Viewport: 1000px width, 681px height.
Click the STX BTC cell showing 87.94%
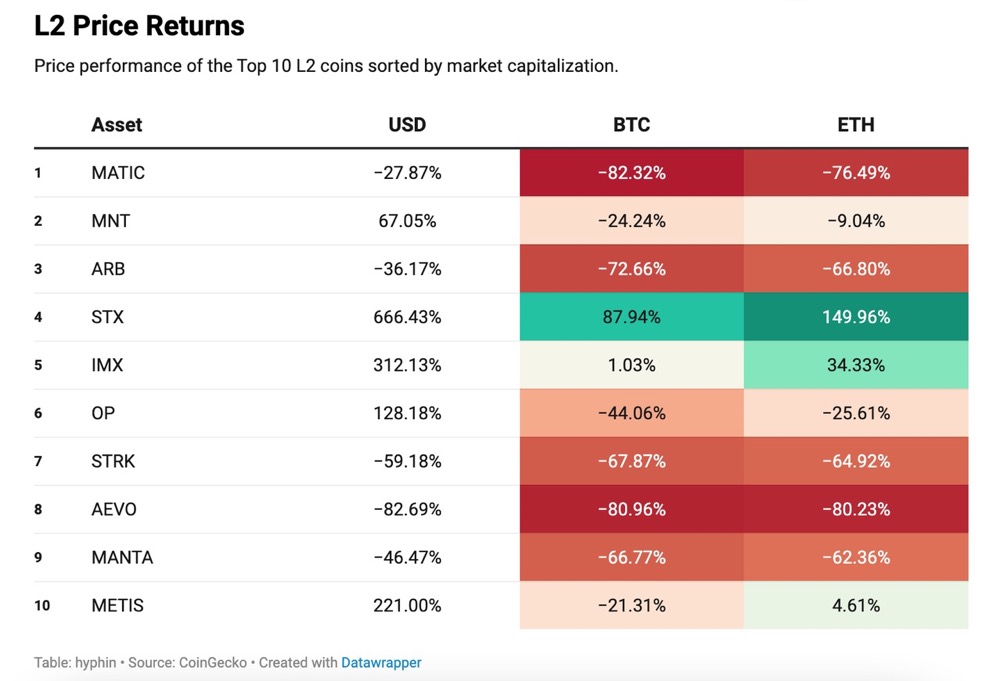click(x=631, y=317)
